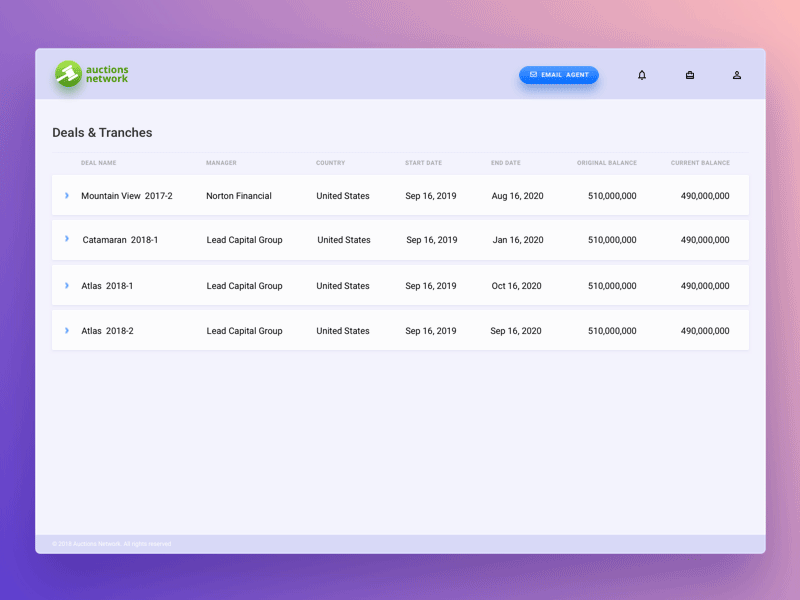Click the Jan 16, 2020 end date
800x600 pixels.
[518, 240]
